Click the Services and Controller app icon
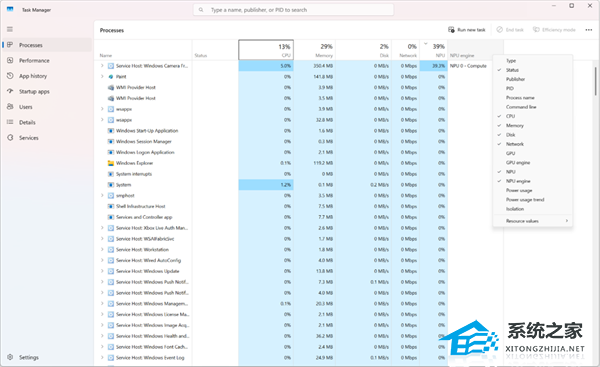Viewport: 600px width, 367px height. pos(111,217)
